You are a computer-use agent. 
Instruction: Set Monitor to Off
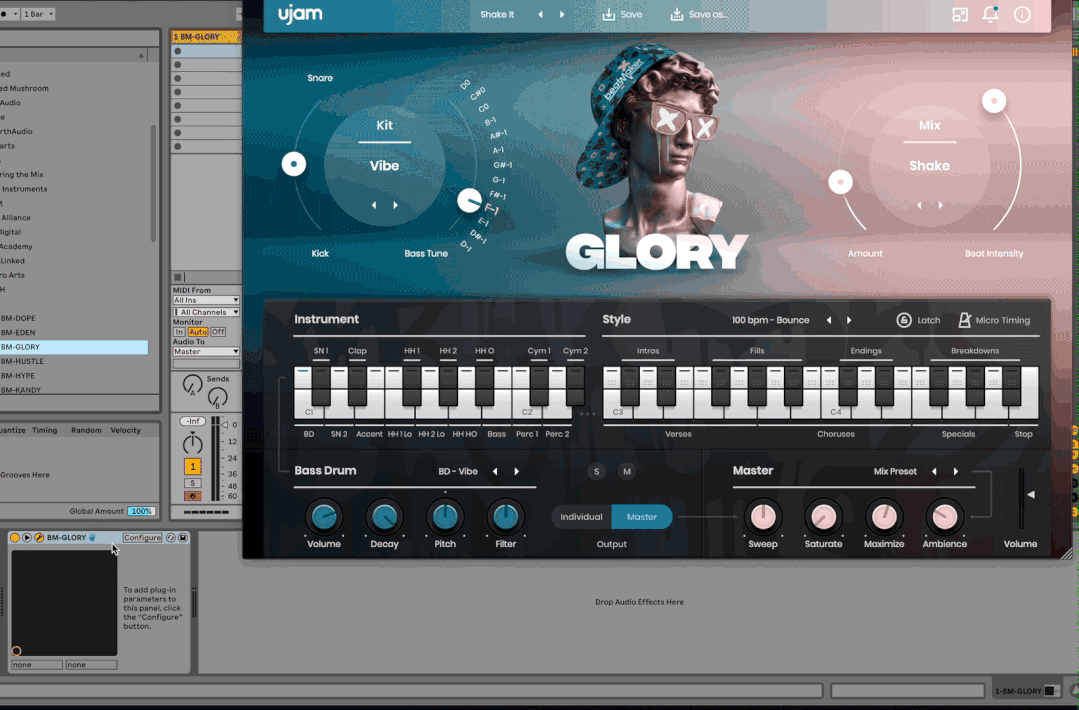pos(218,332)
